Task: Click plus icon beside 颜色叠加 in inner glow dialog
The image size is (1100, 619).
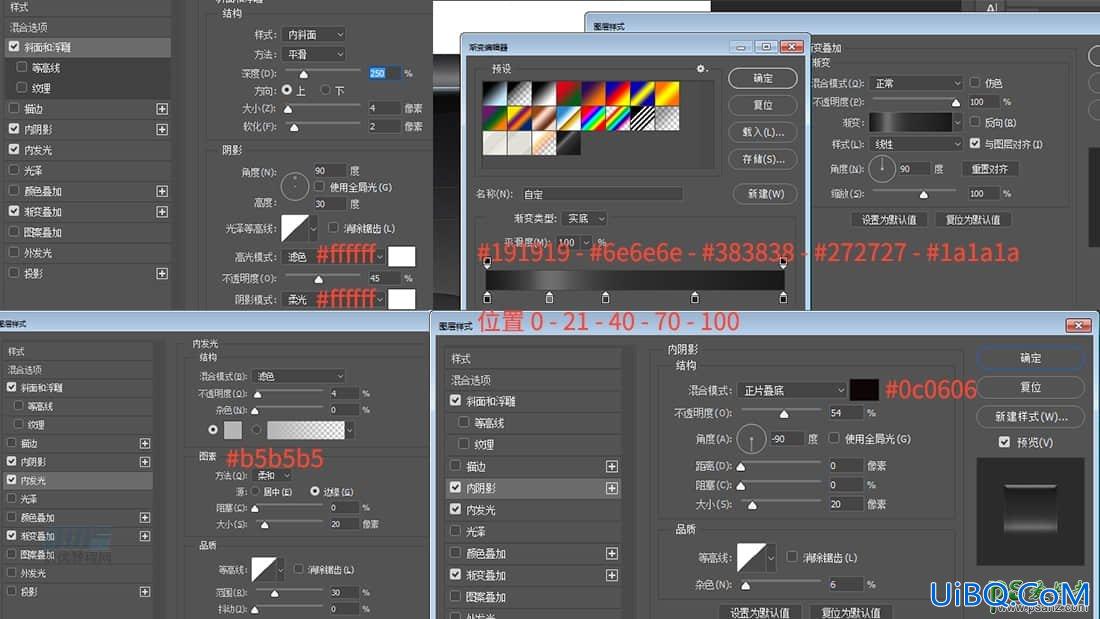Action: (x=145, y=517)
